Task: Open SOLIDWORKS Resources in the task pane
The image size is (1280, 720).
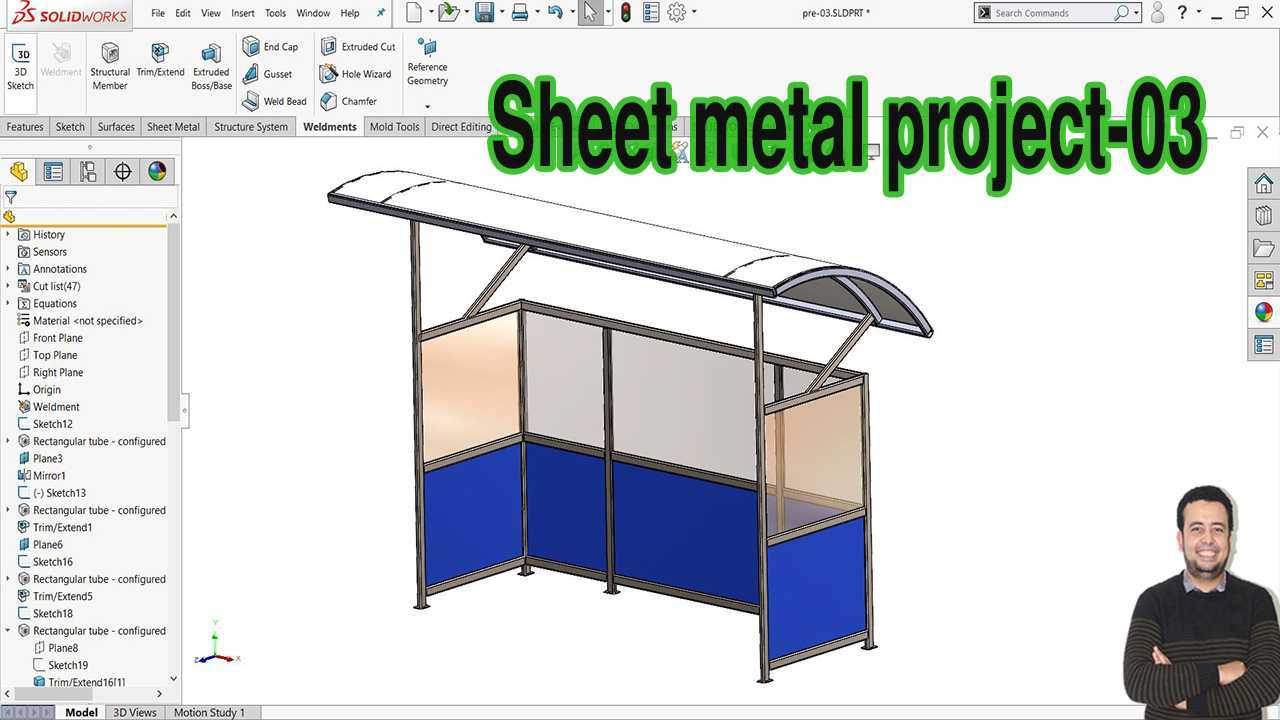Action: [1264, 184]
